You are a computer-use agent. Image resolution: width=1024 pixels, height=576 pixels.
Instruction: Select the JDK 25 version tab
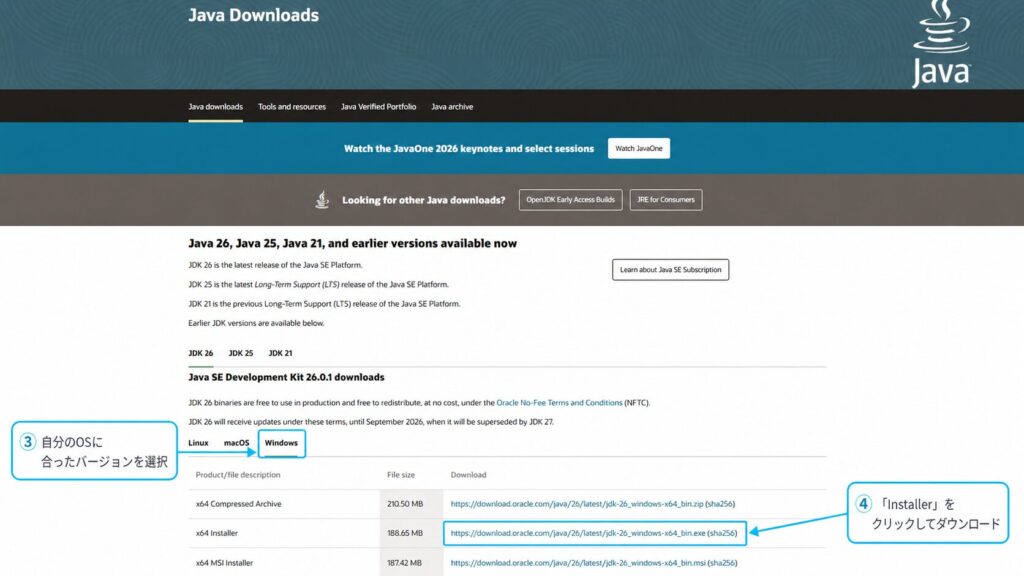point(240,353)
